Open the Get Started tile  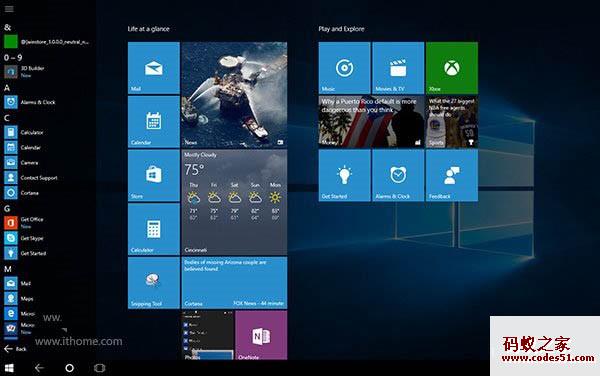[344, 175]
